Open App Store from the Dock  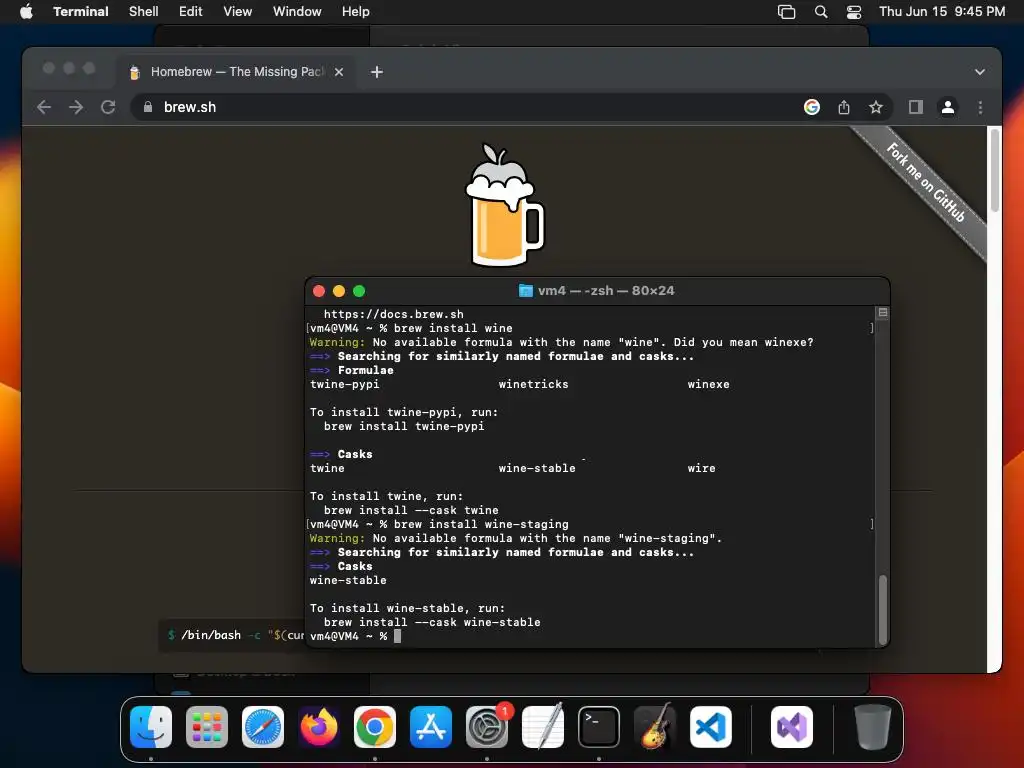pyautogui.click(x=431, y=727)
